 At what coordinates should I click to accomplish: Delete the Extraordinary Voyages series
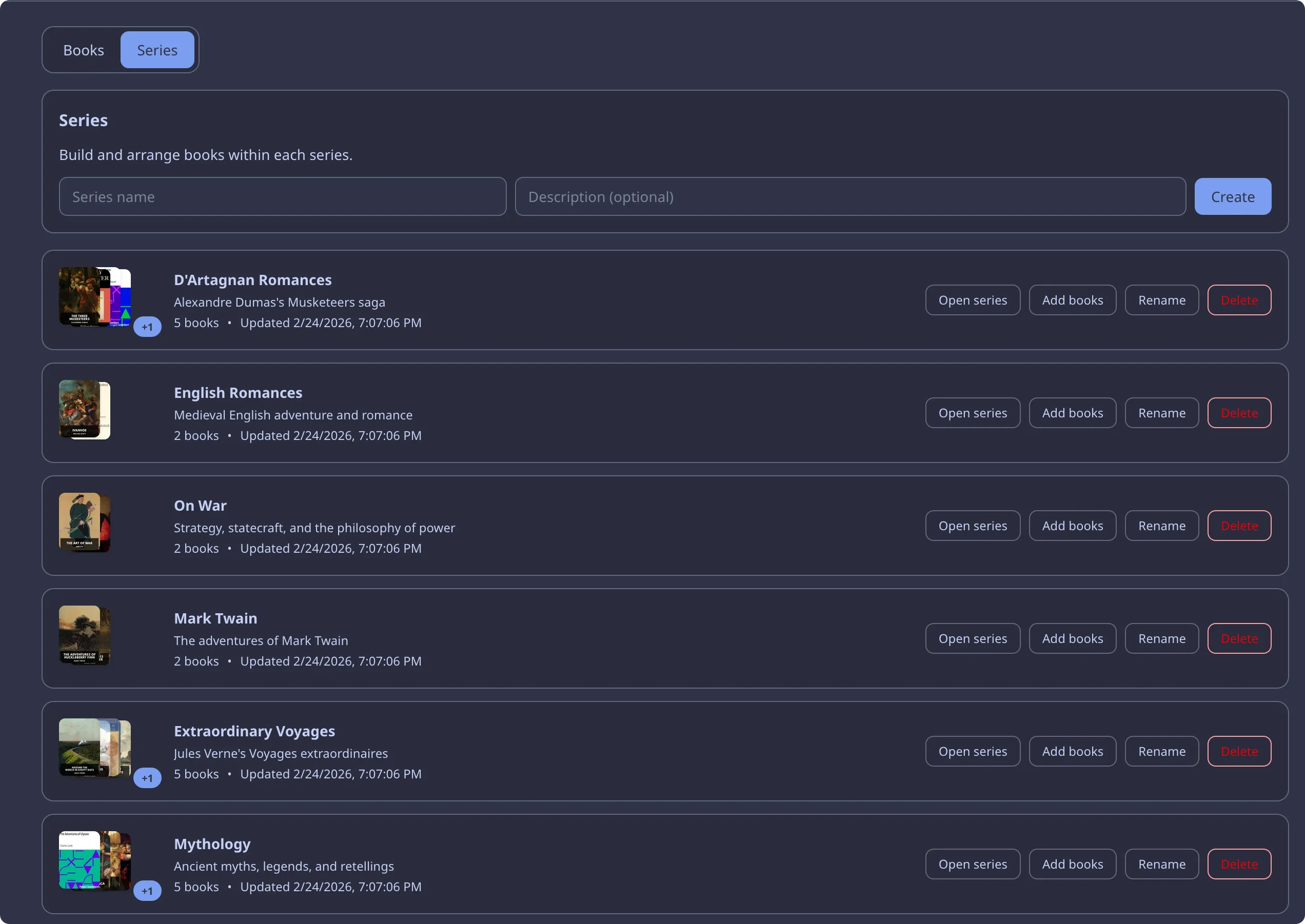tap(1238, 751)
